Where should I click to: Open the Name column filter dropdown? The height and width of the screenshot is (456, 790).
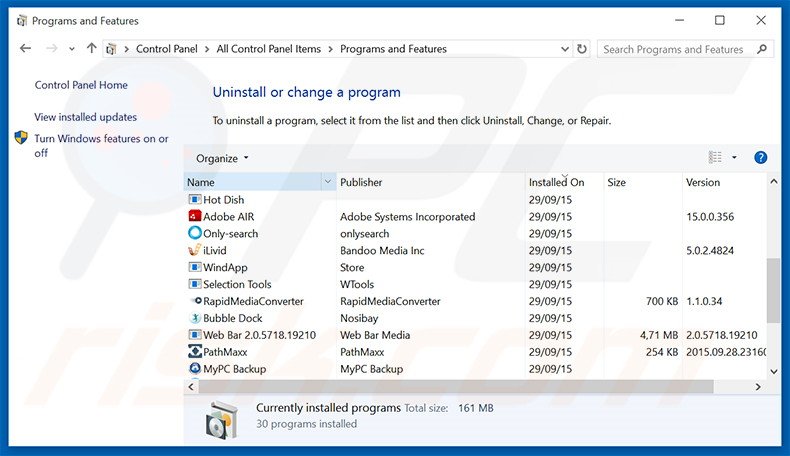(328, 182)
